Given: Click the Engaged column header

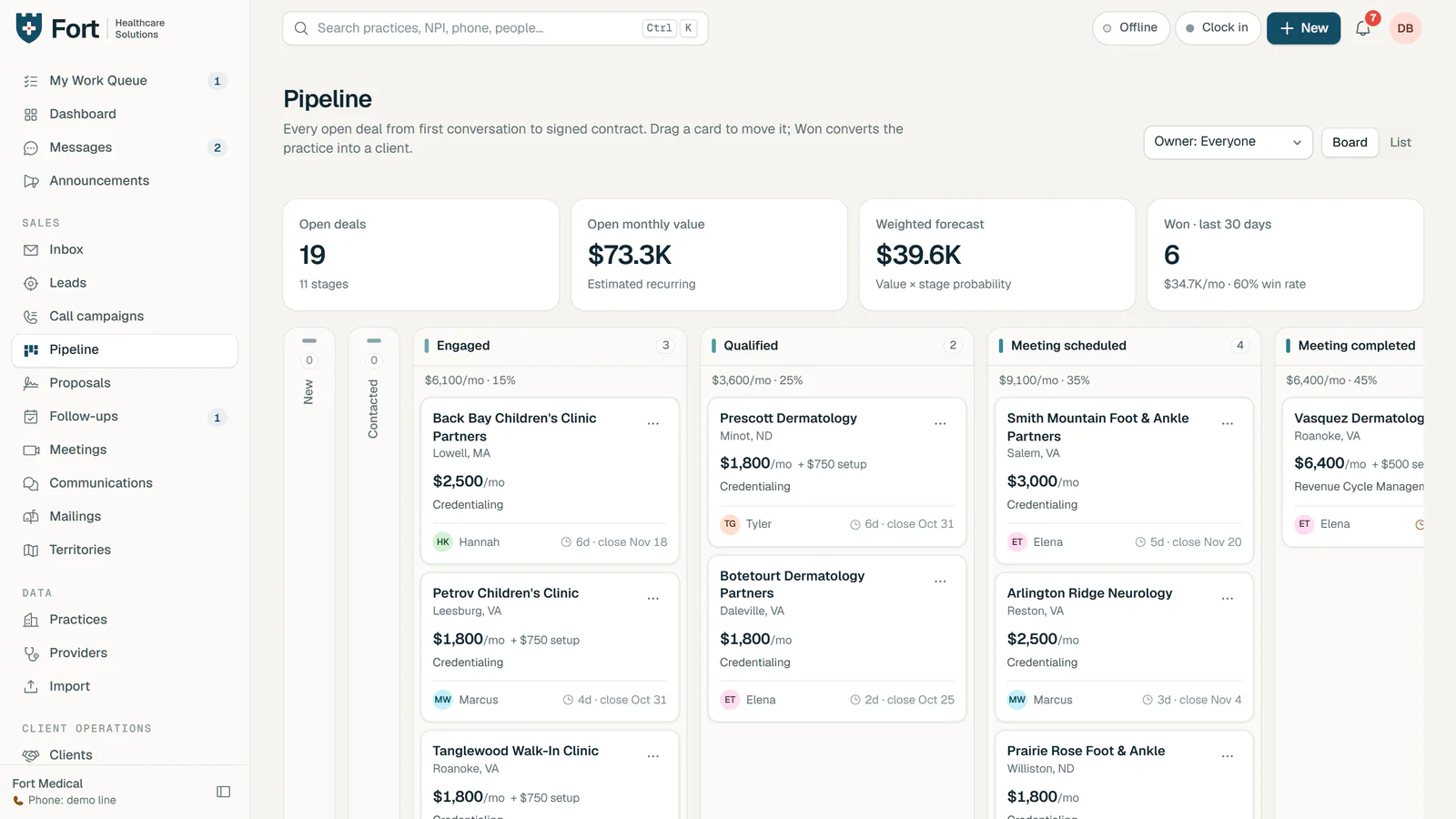Looking at the screenshot, I should coord(549,346).
